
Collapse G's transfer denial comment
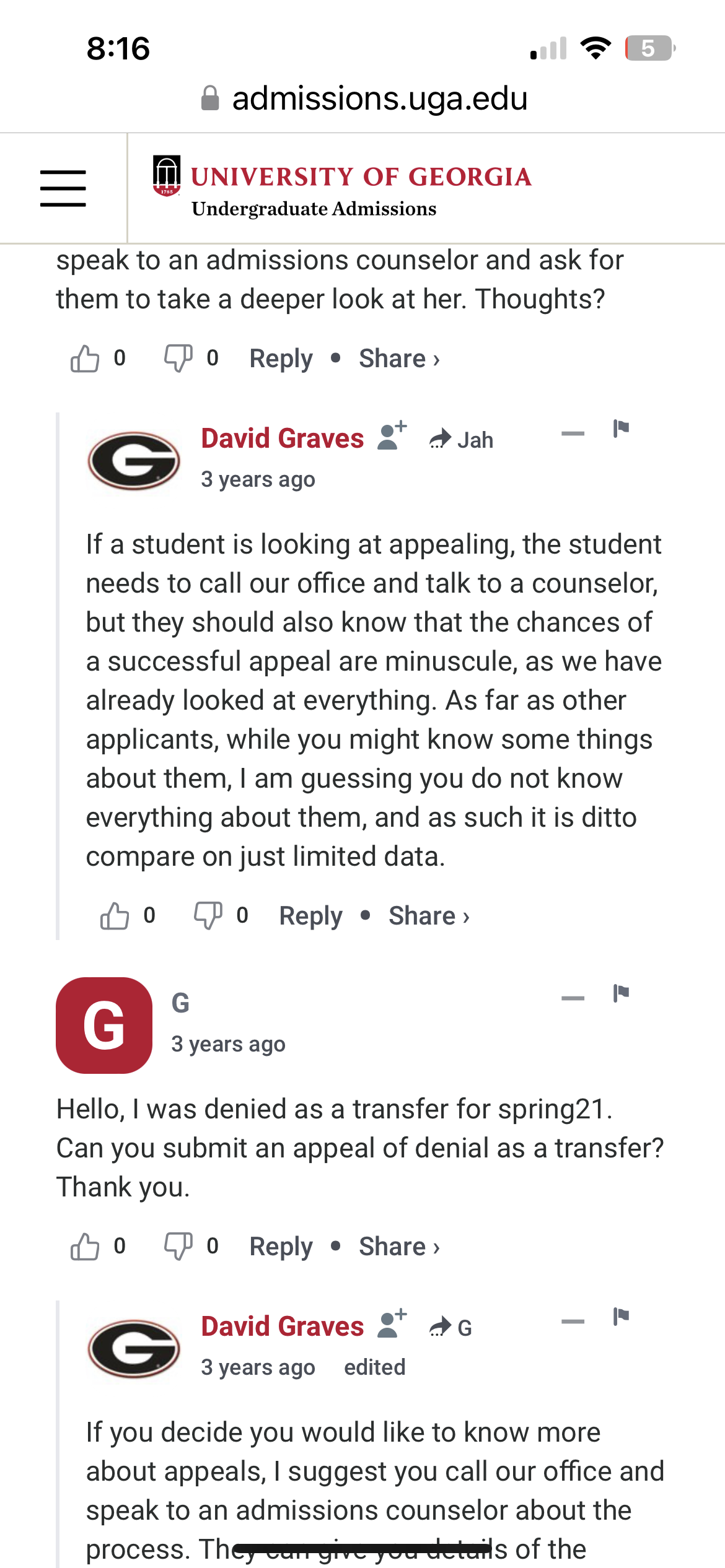(573, 998)
